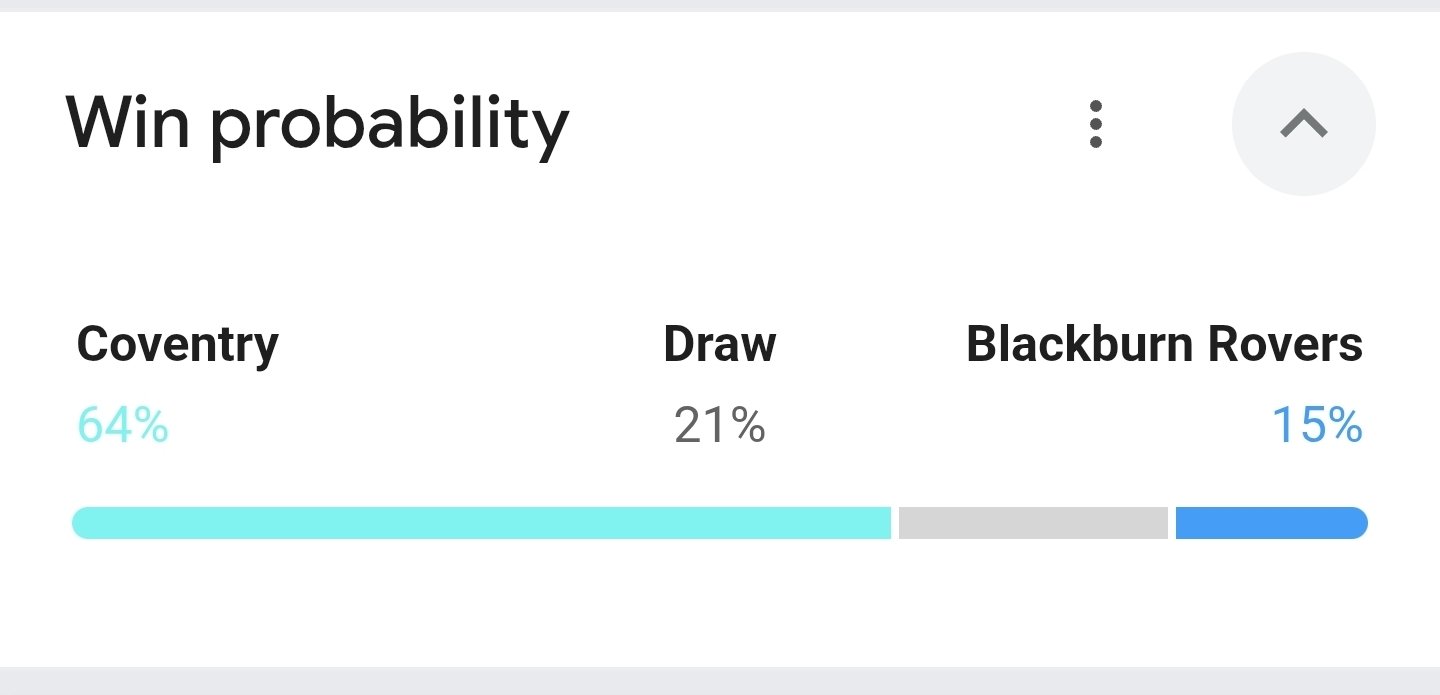The width and height of the screenshot is (1440, 695).
Task: Click the gray Draw probability bar segment
Action: click(1033, 523)
